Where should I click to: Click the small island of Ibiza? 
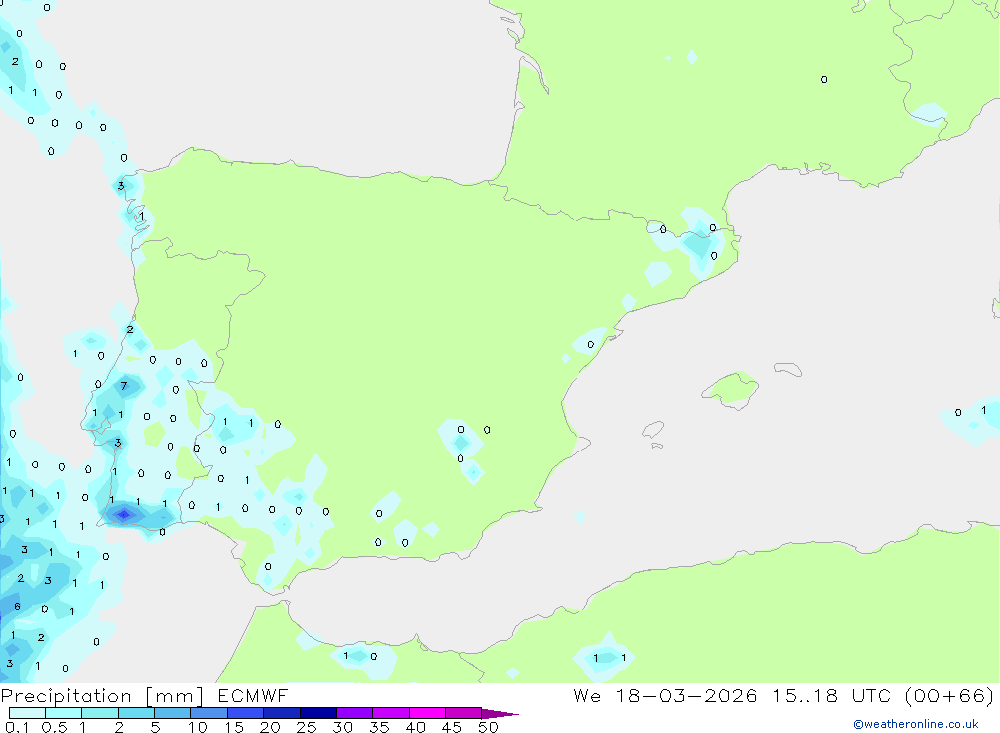point(652,431)
